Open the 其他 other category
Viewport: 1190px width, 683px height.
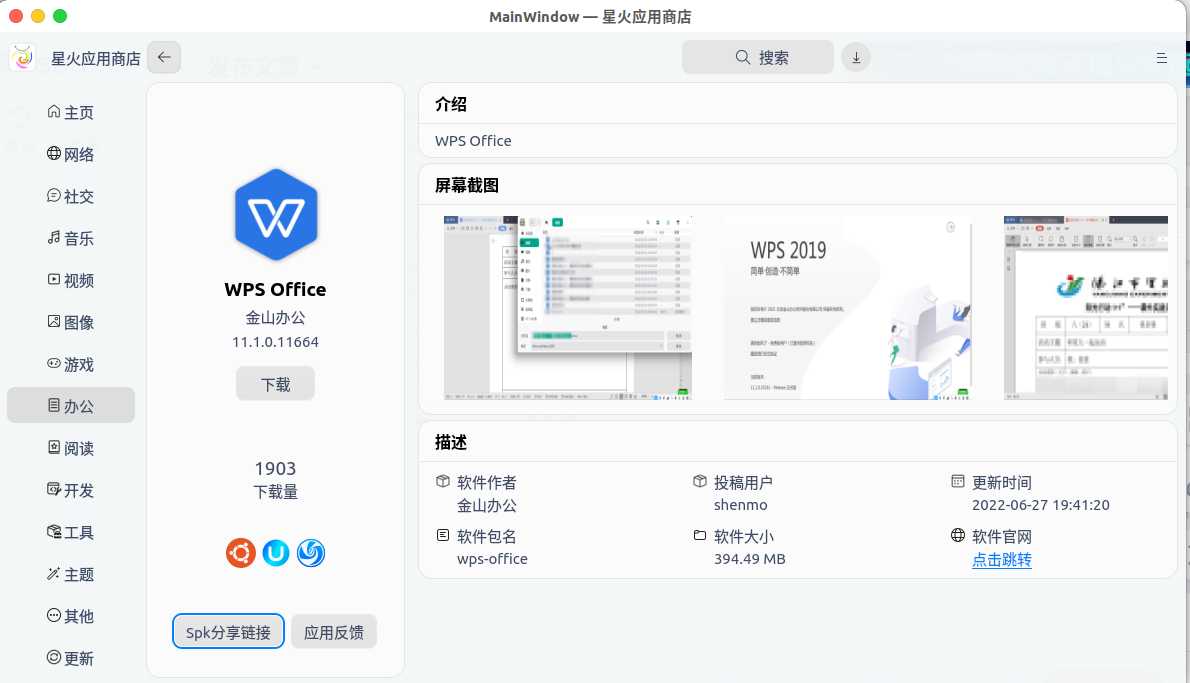71,616
